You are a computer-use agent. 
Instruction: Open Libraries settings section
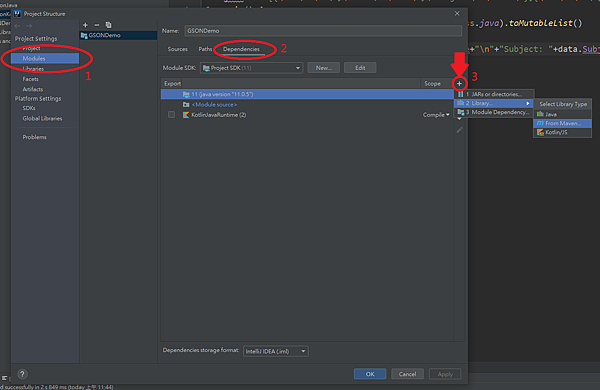(33, 69)
